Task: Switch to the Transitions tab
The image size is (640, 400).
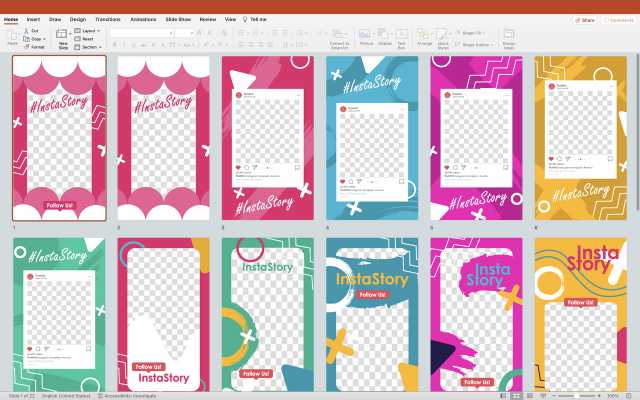Action: tap(107, 19)
